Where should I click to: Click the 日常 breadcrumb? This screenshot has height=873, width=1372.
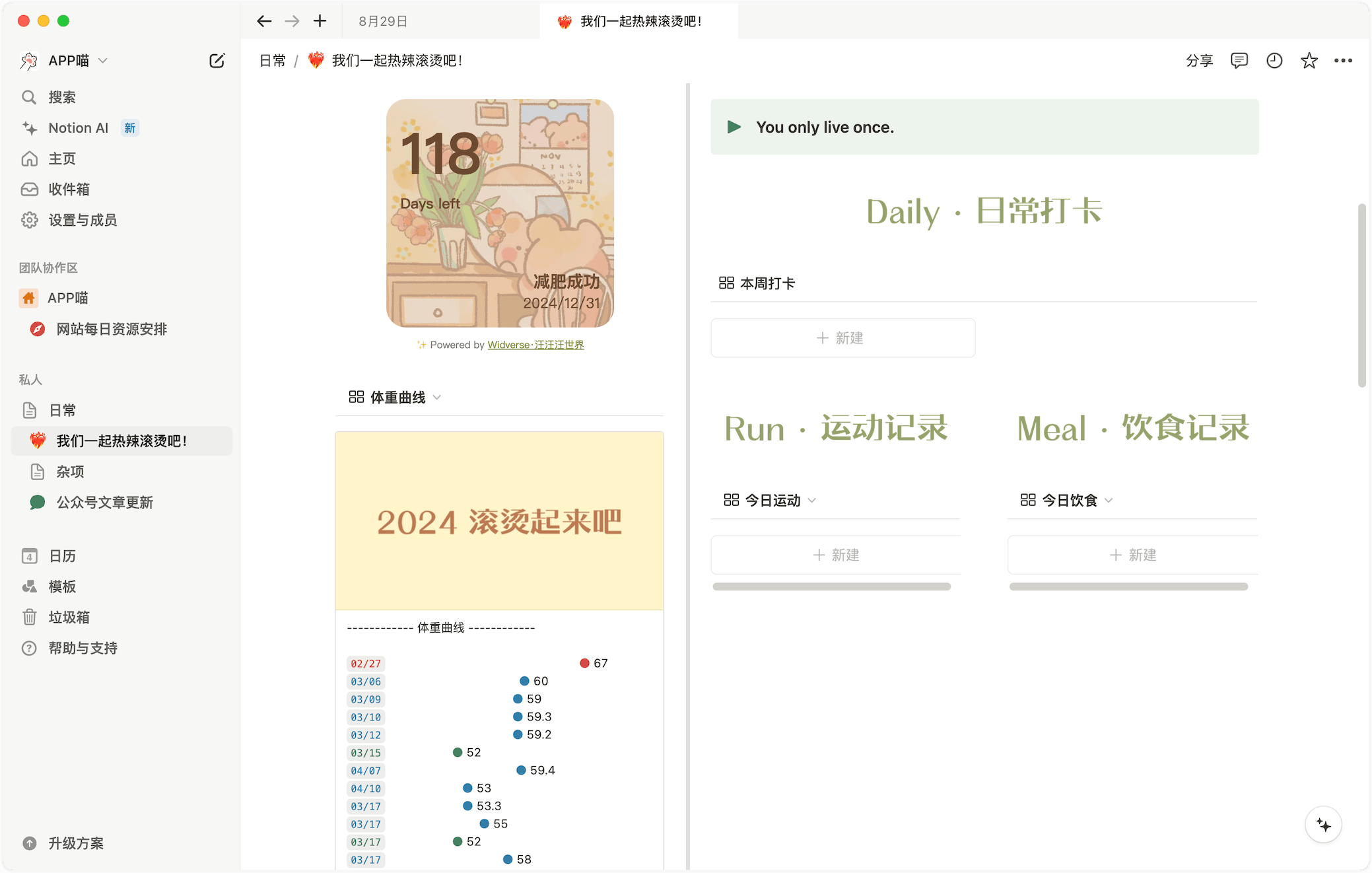click(273, 61)
